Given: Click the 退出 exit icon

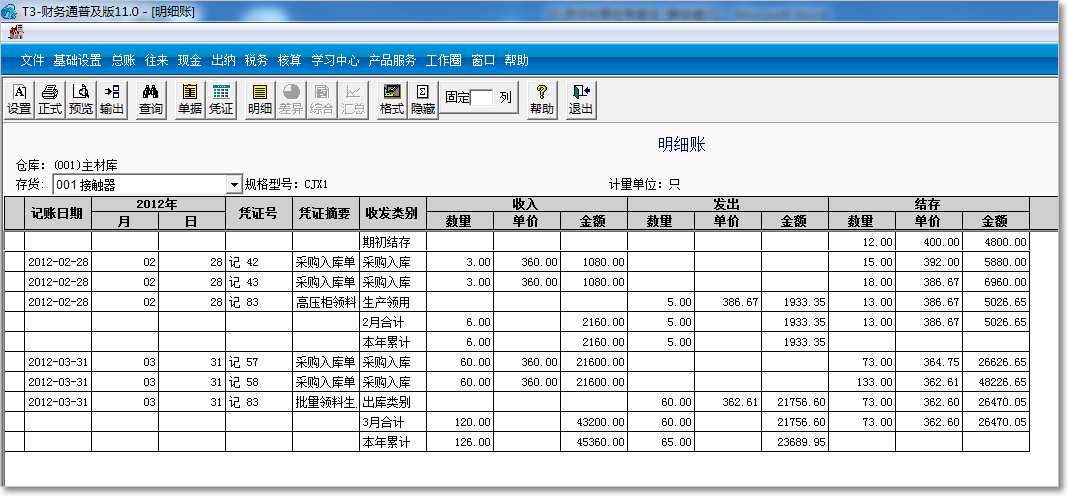Looking at the screenshot, I should click(581, 99).
